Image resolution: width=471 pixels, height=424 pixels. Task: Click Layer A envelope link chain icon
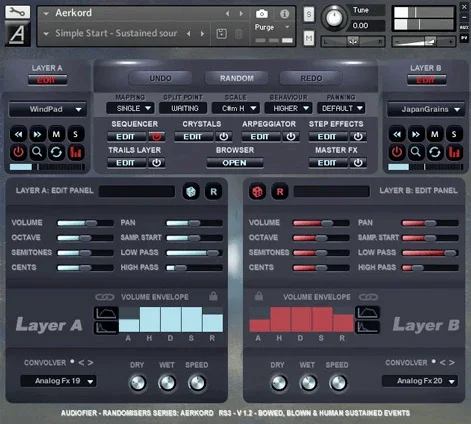105,297
